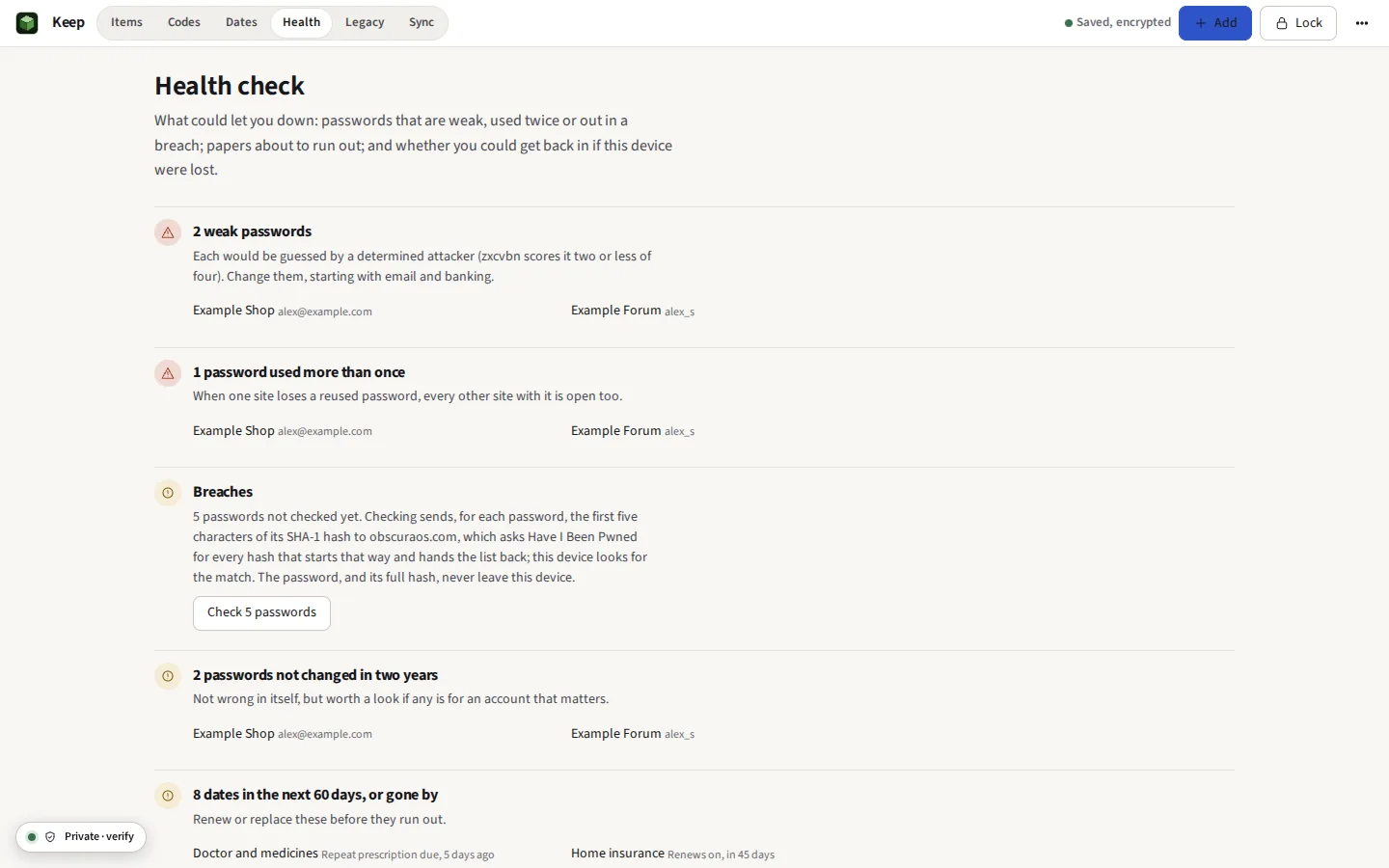Select the Health tab
Screen dimensions: 1389x868
click(x=301, y=22)
